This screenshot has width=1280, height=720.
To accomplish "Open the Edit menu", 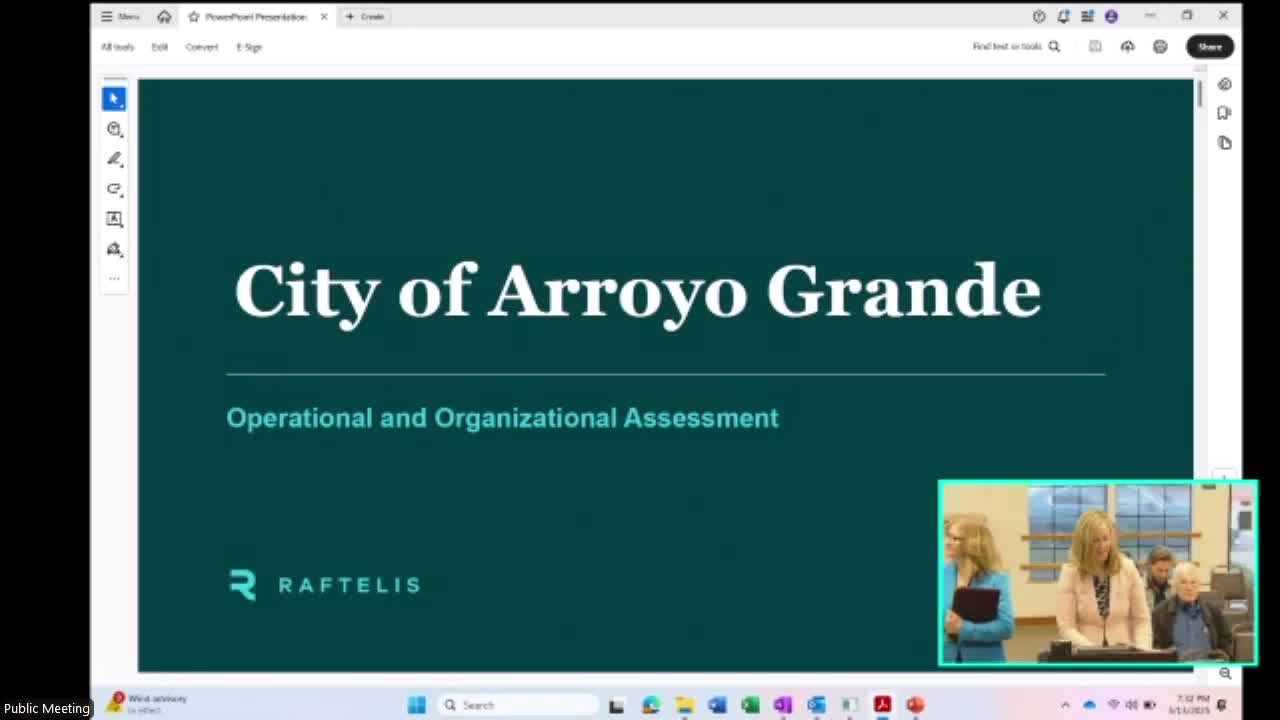I will tap(159, 47).
